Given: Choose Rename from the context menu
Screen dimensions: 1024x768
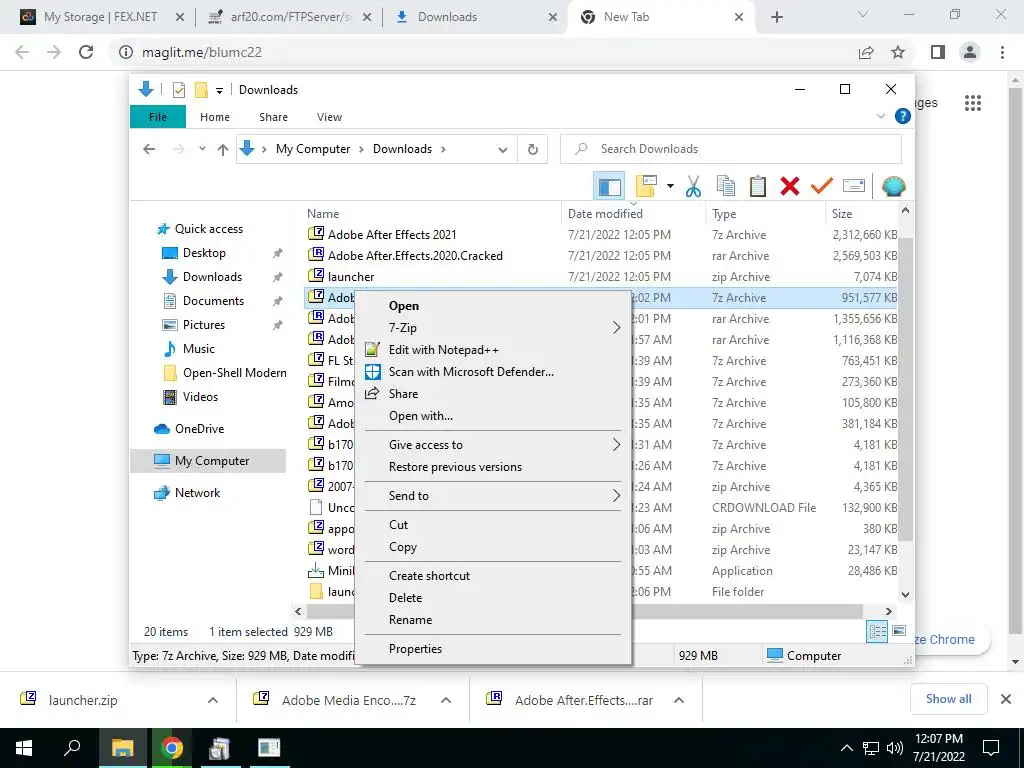Looking at the screenshot, I should [494, 620].
